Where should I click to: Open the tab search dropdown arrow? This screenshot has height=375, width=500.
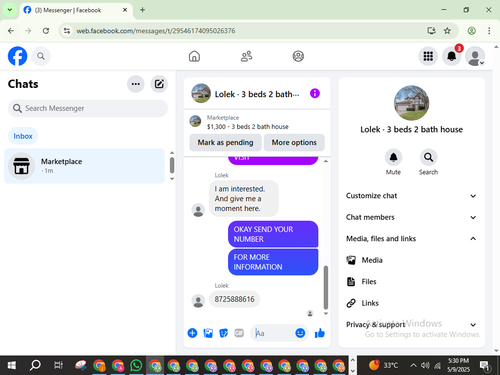(x=10, y=10)
